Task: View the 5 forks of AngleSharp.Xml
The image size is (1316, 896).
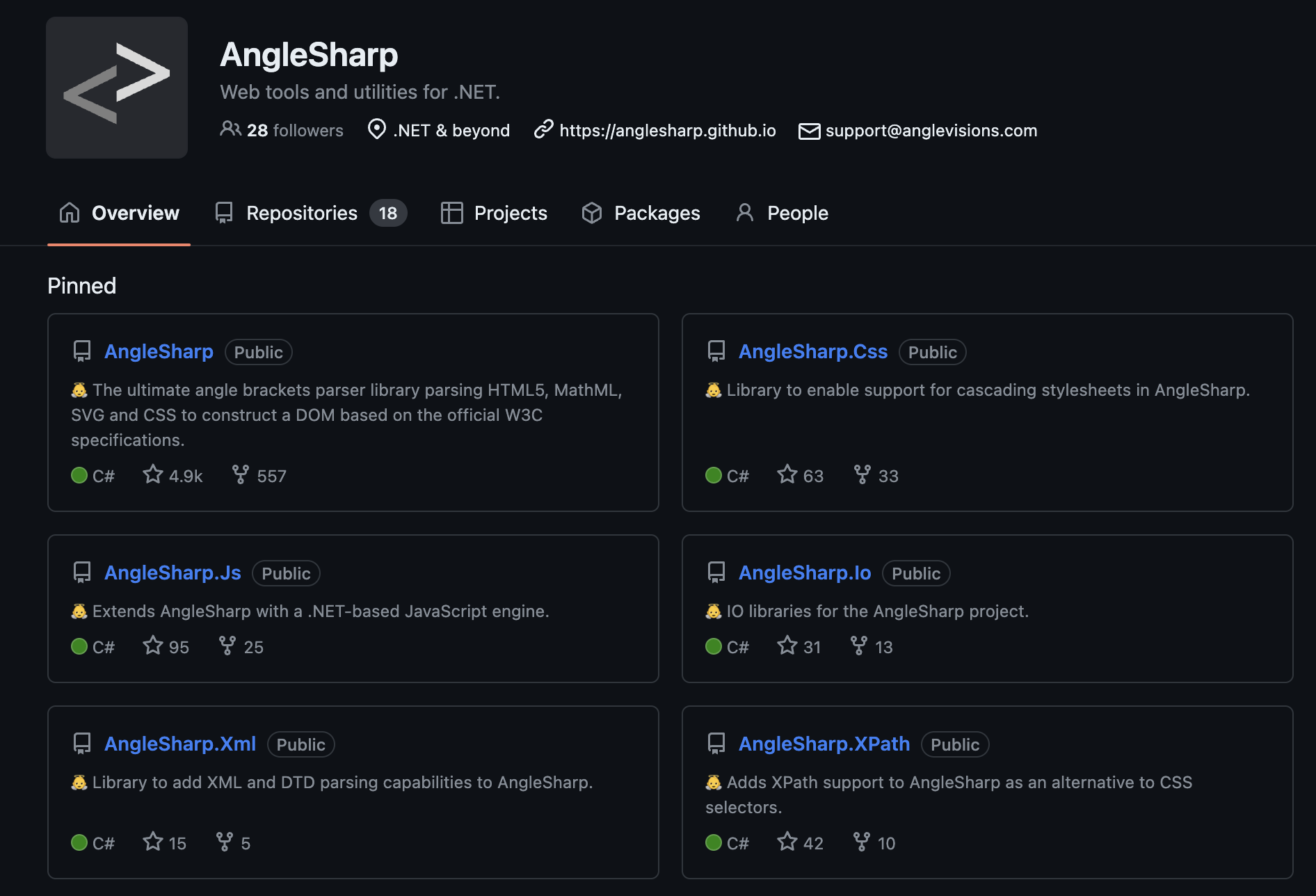Action: [233, 842]
